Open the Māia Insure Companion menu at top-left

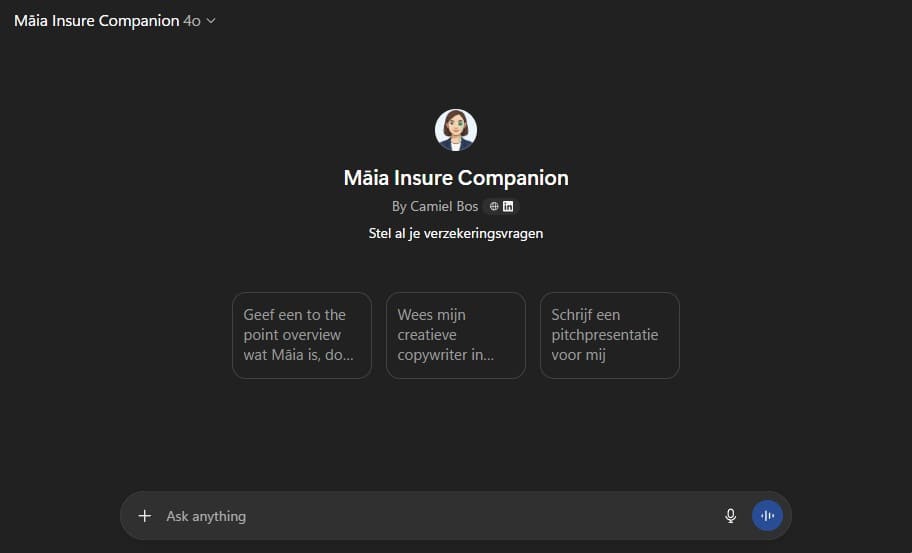[x=96, y=21]
